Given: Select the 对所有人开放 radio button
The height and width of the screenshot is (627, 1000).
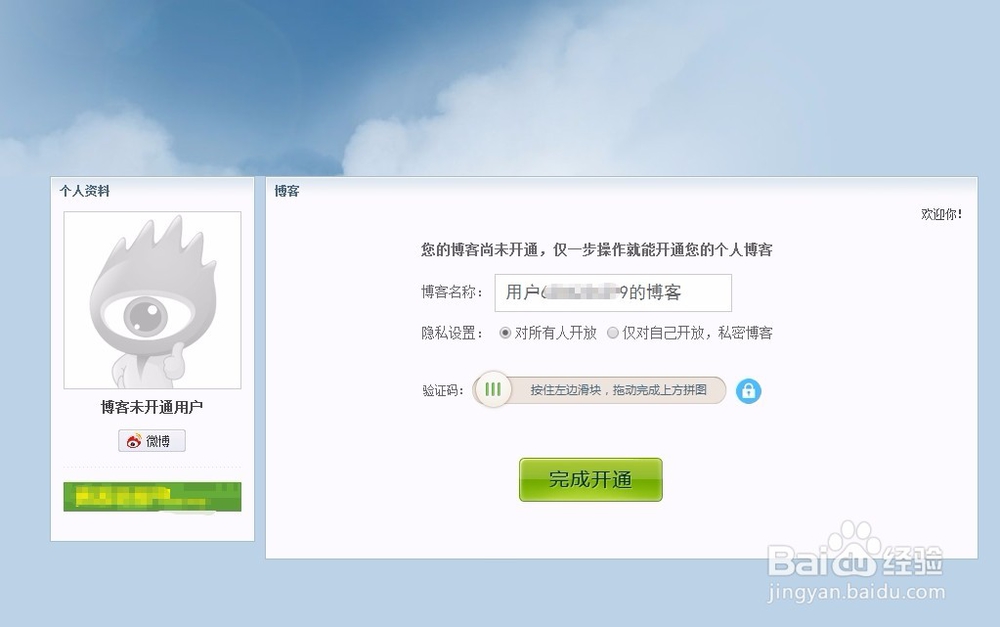Looking at the screenshot, I should click(505, 333).
